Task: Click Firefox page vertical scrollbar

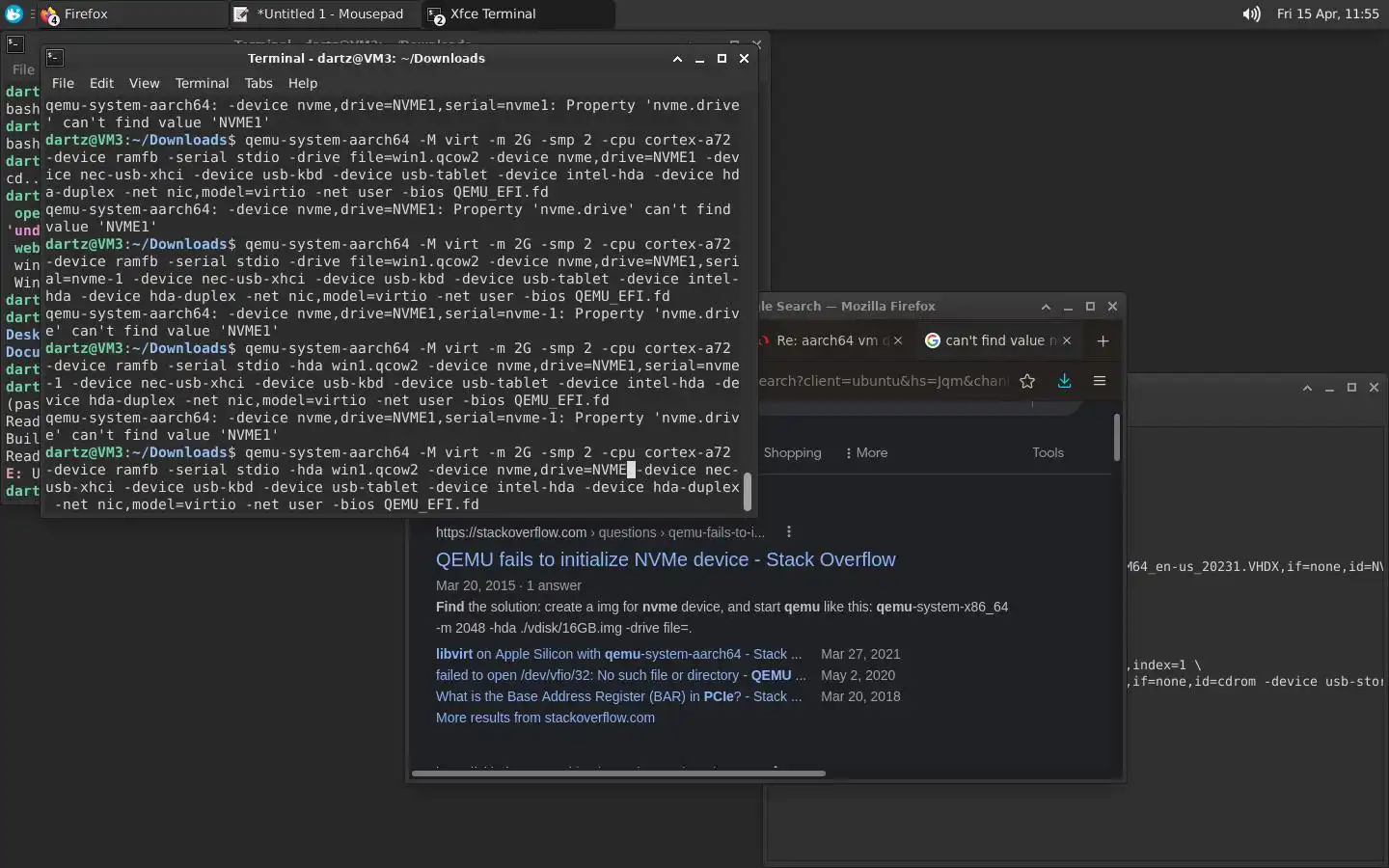Action: (x=1117, y=438)
